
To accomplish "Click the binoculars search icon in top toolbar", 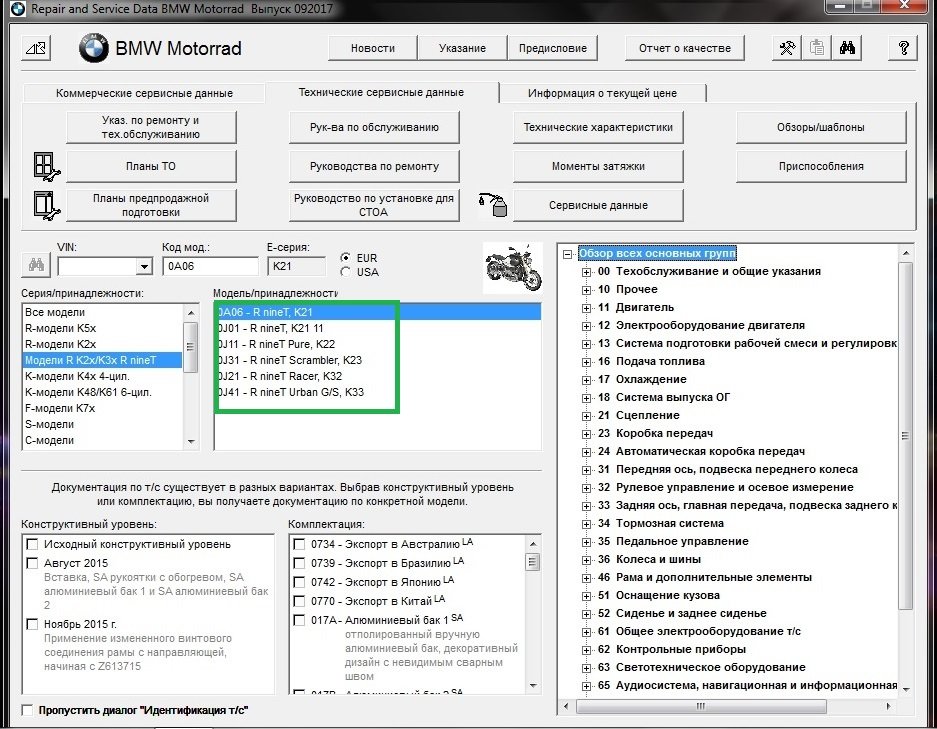I will coord(847,48).
